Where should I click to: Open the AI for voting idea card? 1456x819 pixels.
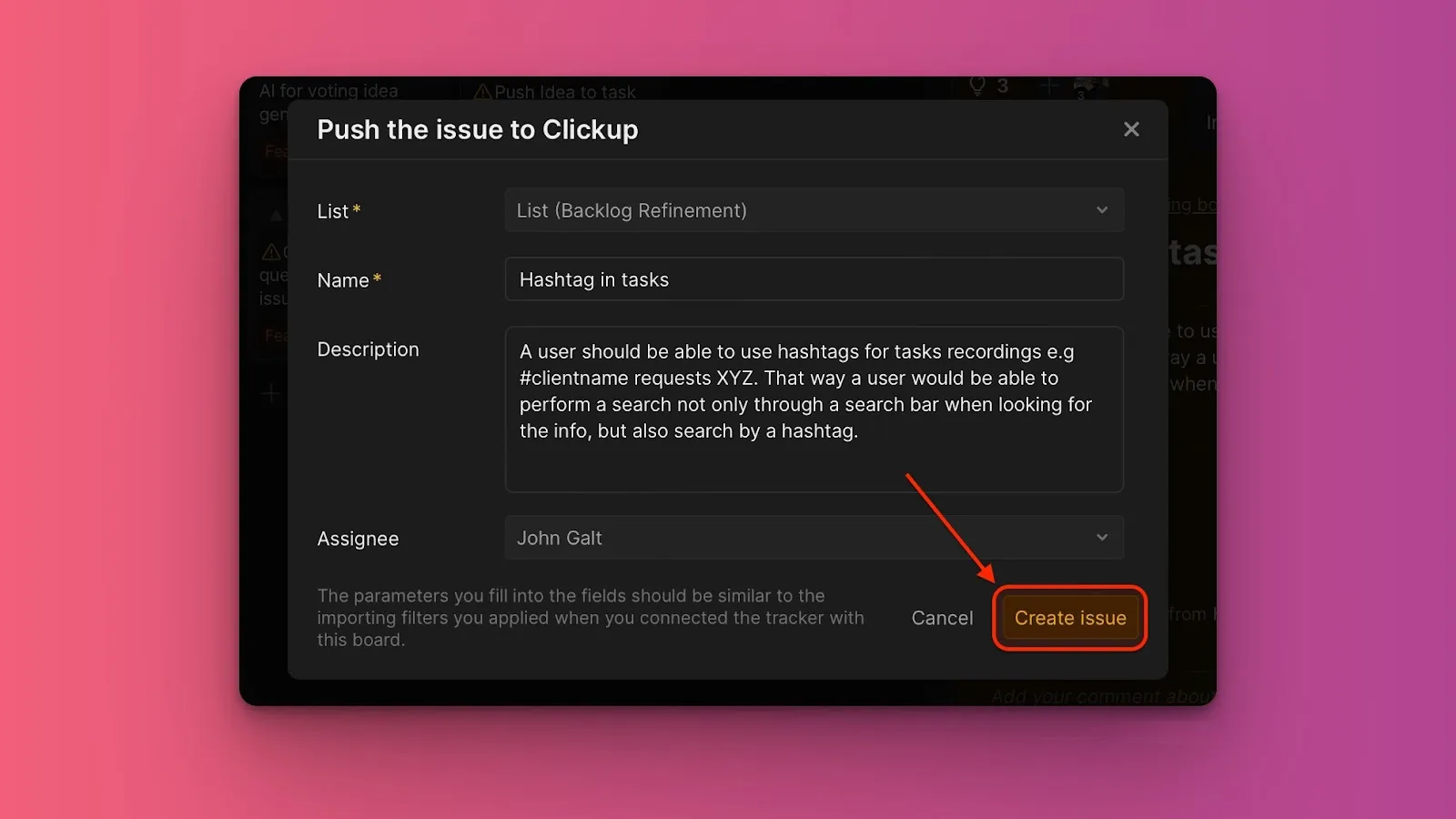(329, 90)
